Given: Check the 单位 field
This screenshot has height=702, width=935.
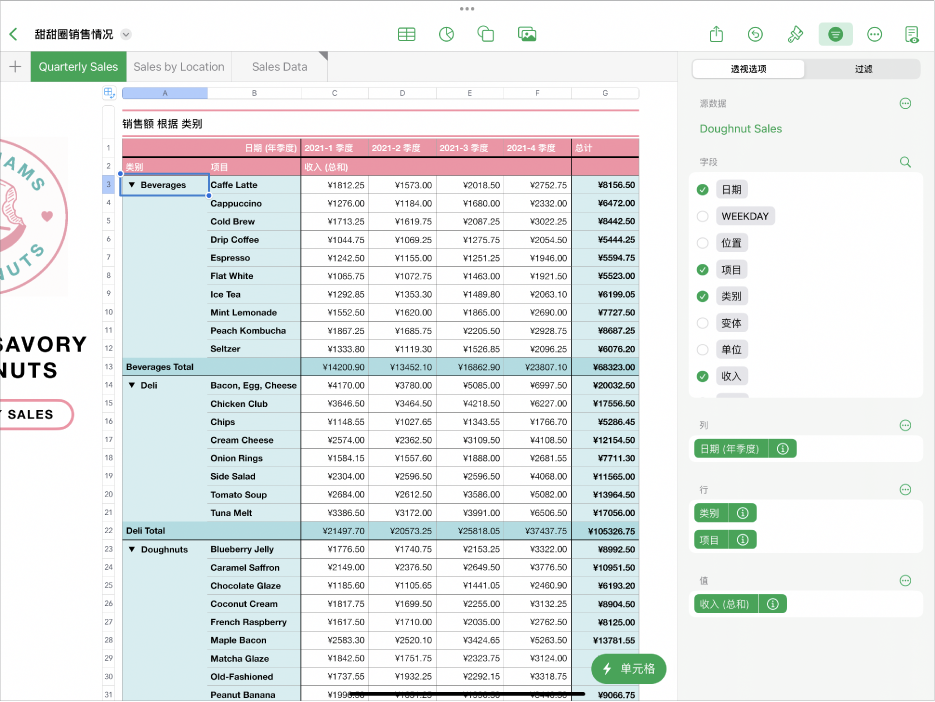Looking at the screenshot, I should (x=702, y=350).
